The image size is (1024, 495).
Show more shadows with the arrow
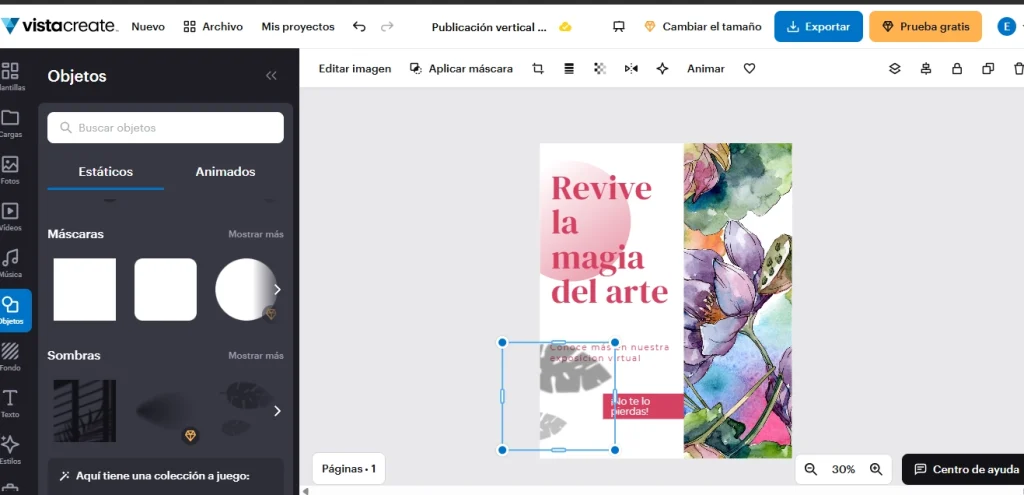click(x=277, y=410)
